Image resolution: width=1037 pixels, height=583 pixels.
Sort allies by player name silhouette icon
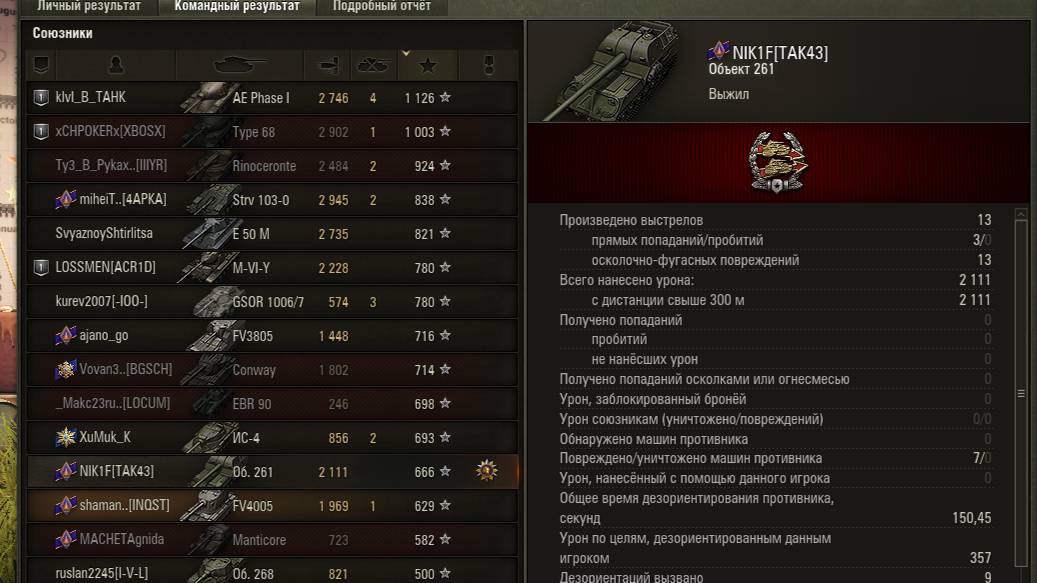[116, 65]
